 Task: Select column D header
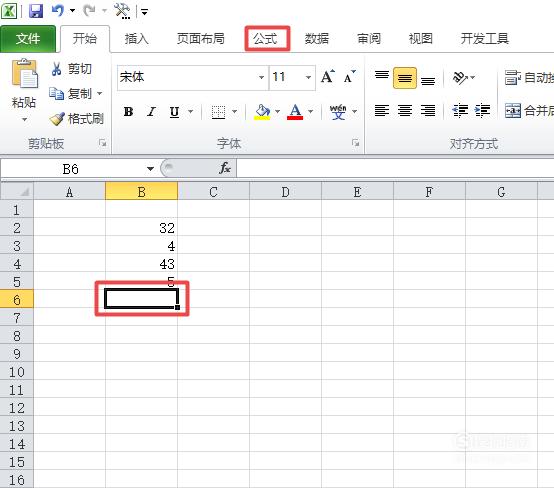click(285, 192)
